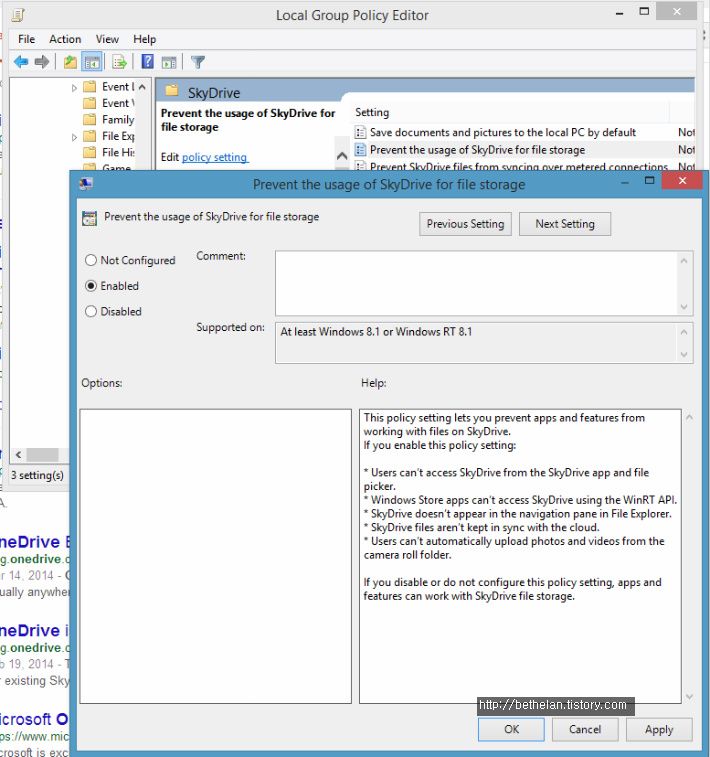Click the policy dialog title bar icon
710x757 pixels.
click(x=86, y=183)
